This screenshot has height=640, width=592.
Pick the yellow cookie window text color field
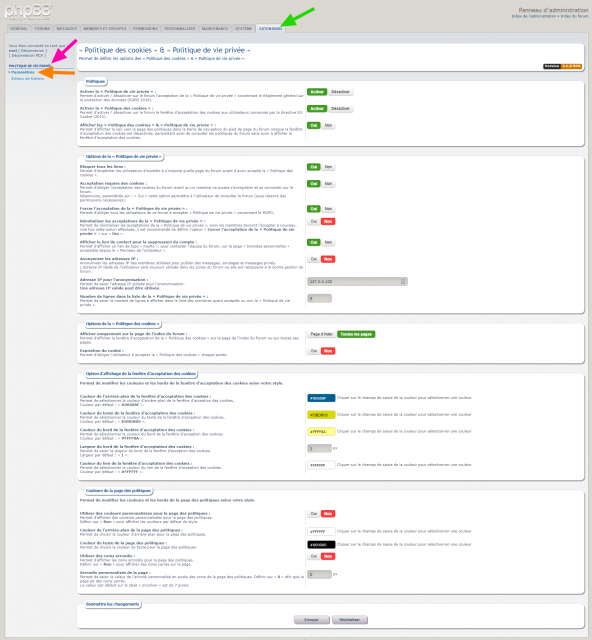[321, 415]
